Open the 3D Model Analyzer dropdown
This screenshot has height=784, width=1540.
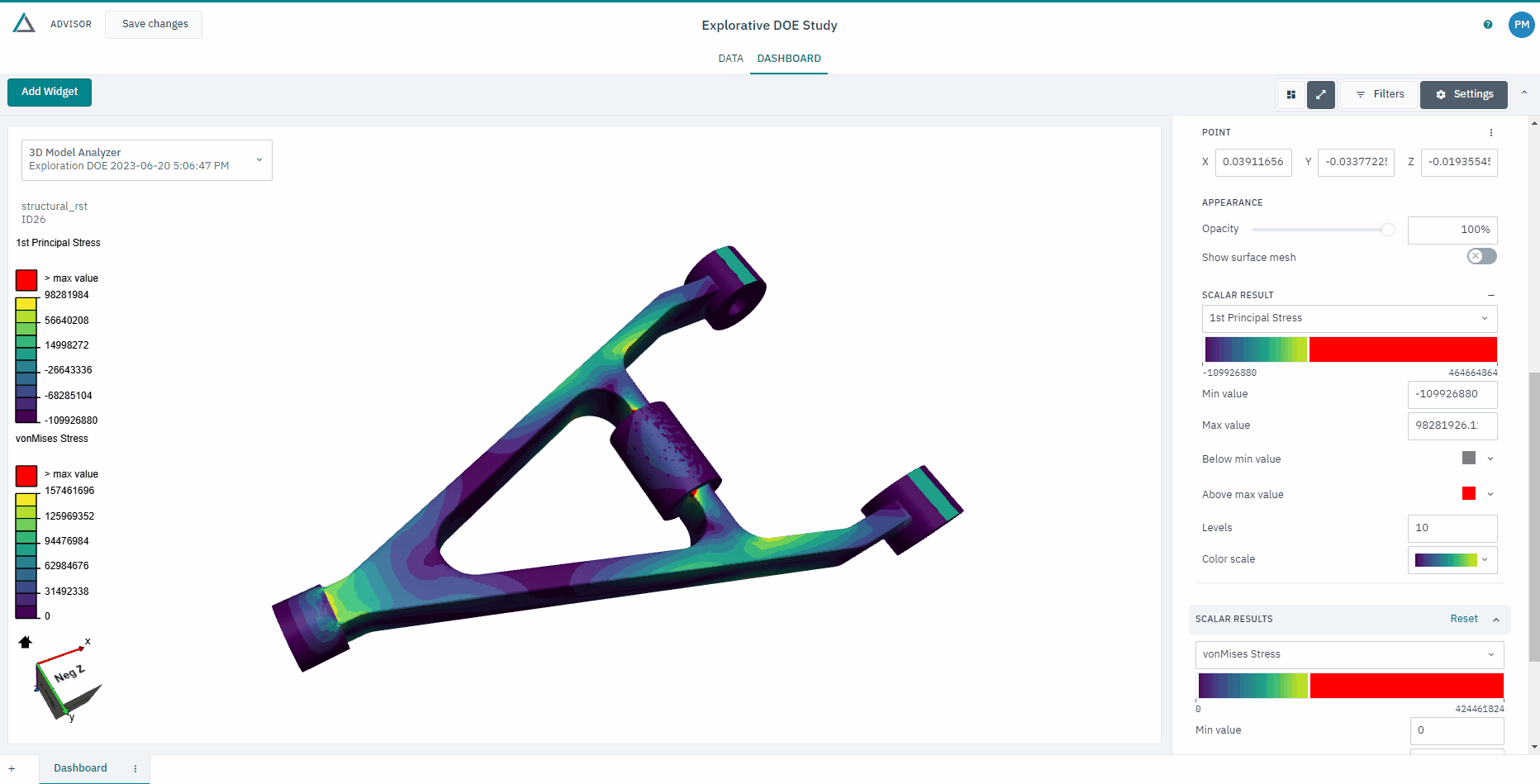click(x=146, y=159)
